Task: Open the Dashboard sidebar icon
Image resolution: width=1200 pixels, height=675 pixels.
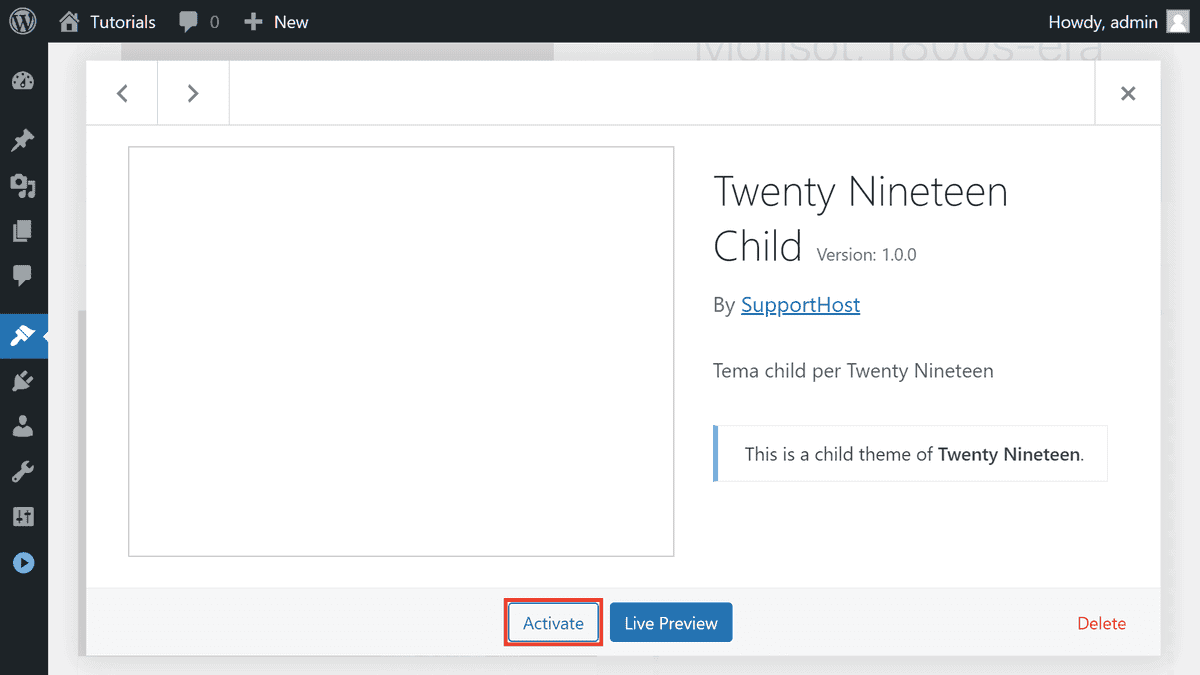Action: (23, 81)
